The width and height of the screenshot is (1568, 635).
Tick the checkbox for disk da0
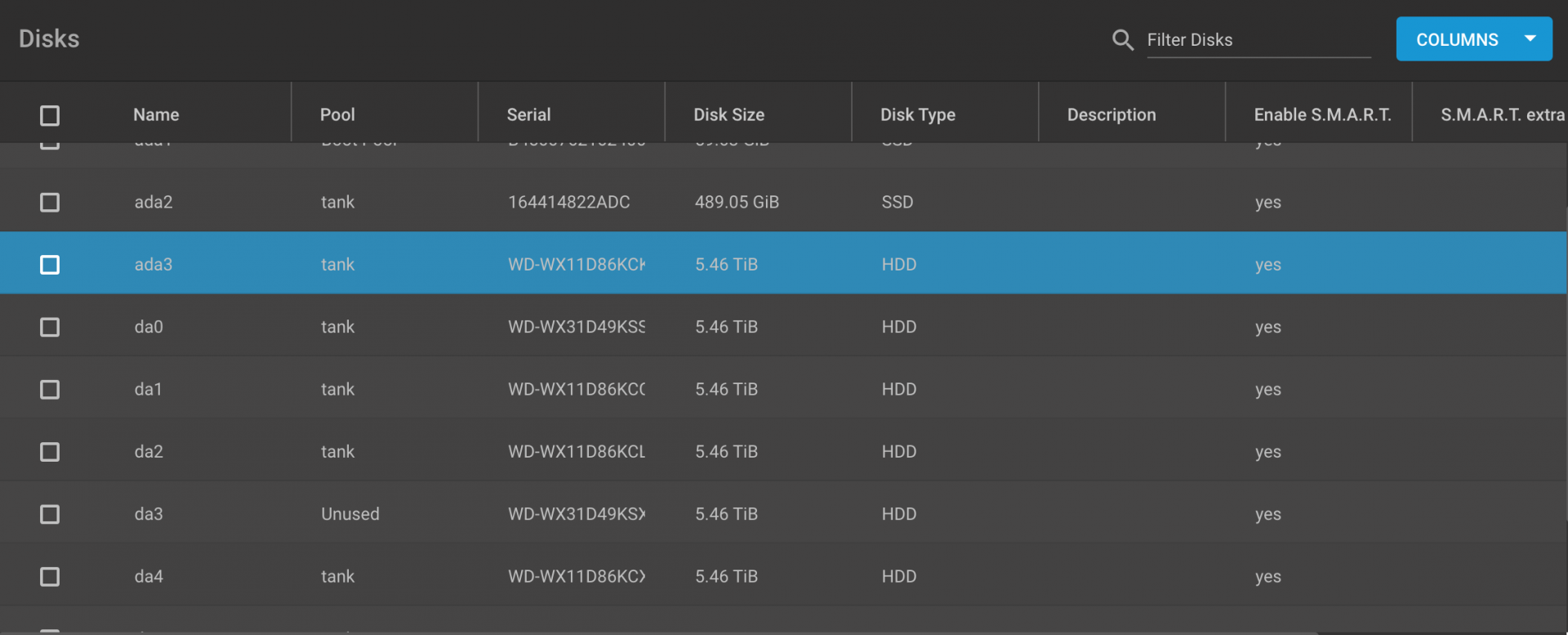50,327
